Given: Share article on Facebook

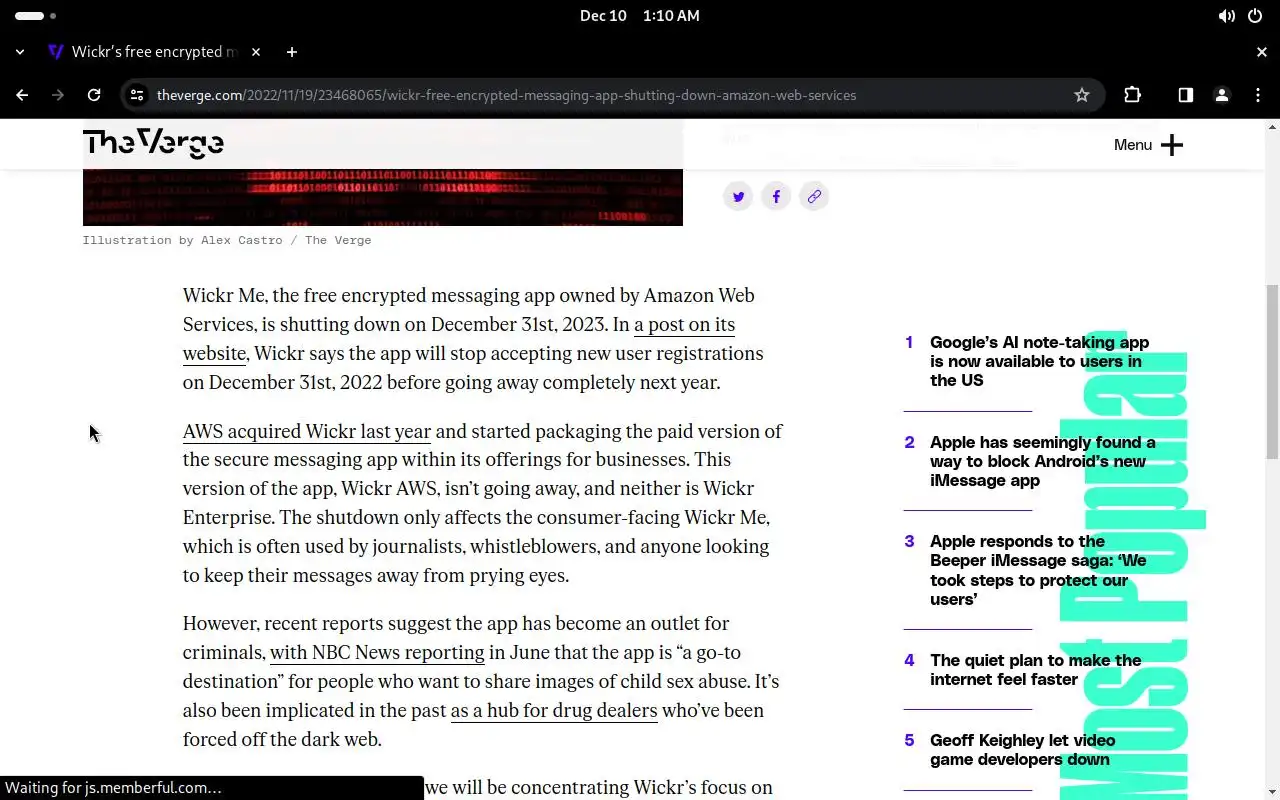Looking at the screenshot, I should pyautogui.click(x=776, y=197).
